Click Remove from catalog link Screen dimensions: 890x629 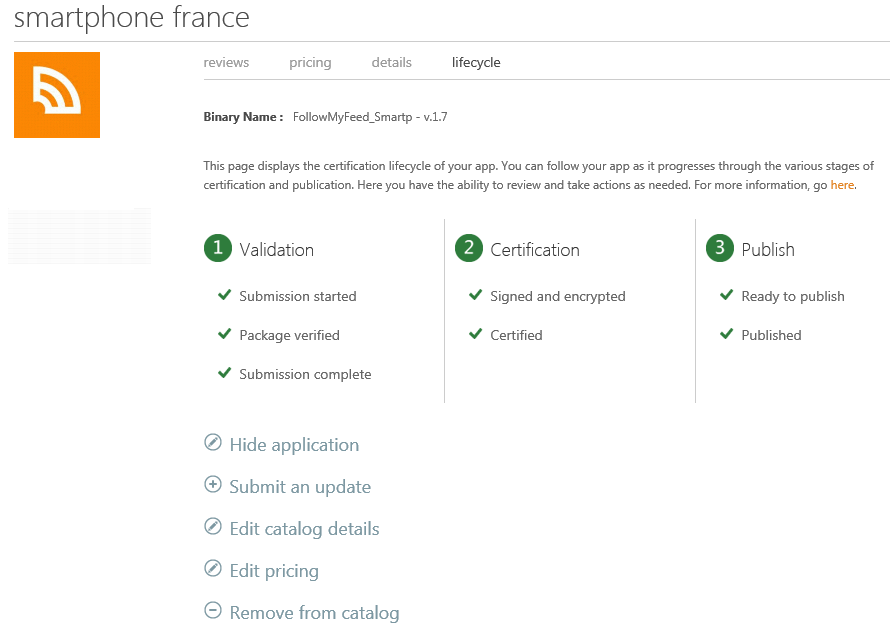(x=314, y=613)
